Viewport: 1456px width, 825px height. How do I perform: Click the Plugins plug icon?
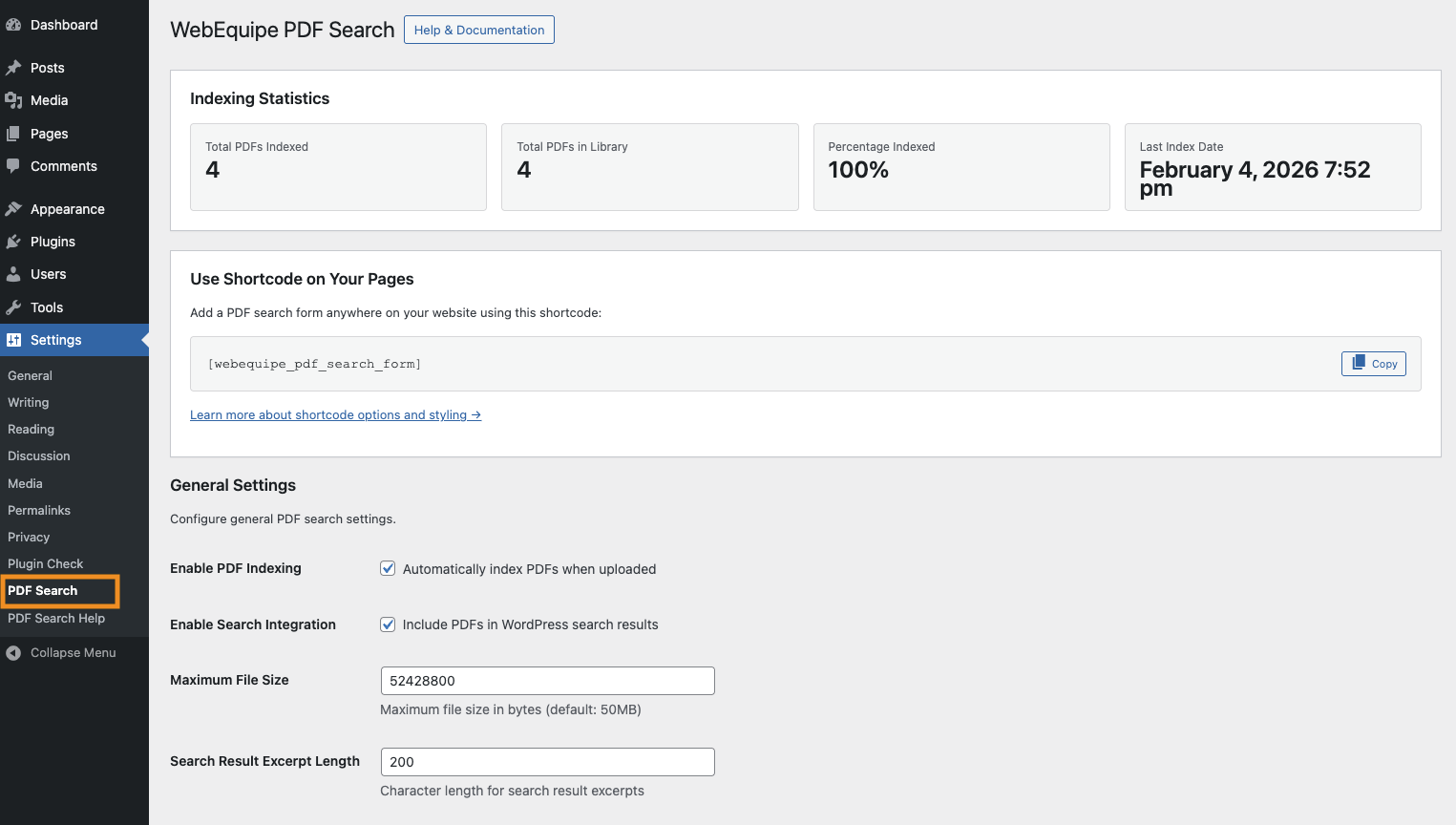coord(13,242)
